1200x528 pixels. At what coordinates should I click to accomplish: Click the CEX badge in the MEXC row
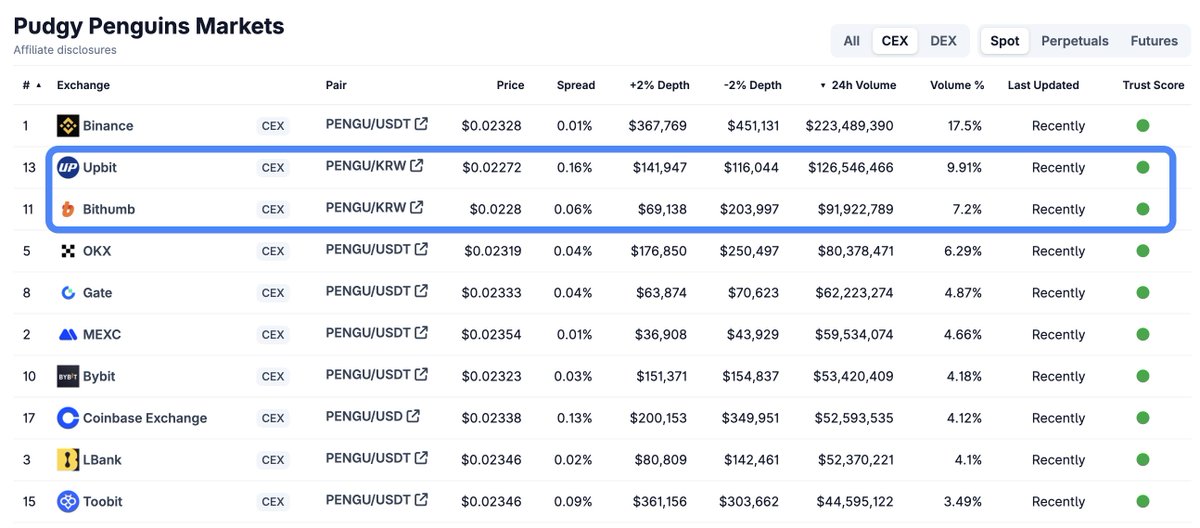pos(273,335)
